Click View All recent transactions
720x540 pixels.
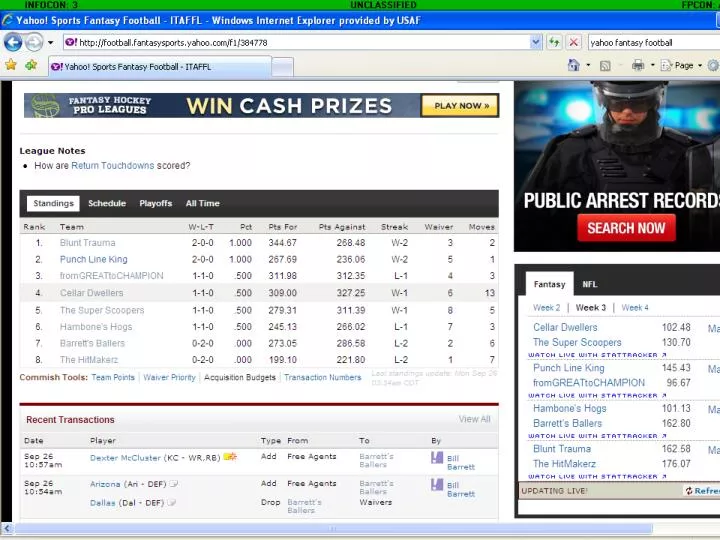pos(475,419)
